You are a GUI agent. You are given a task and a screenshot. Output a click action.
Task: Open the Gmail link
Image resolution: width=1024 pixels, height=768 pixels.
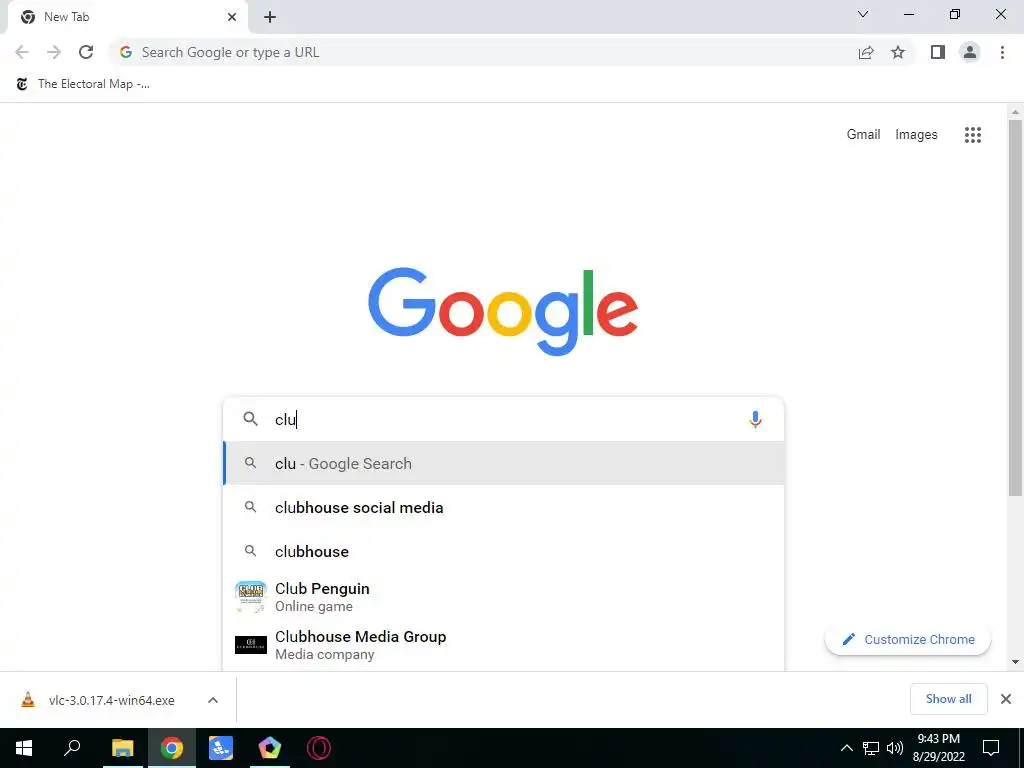(x=863, y=135)
